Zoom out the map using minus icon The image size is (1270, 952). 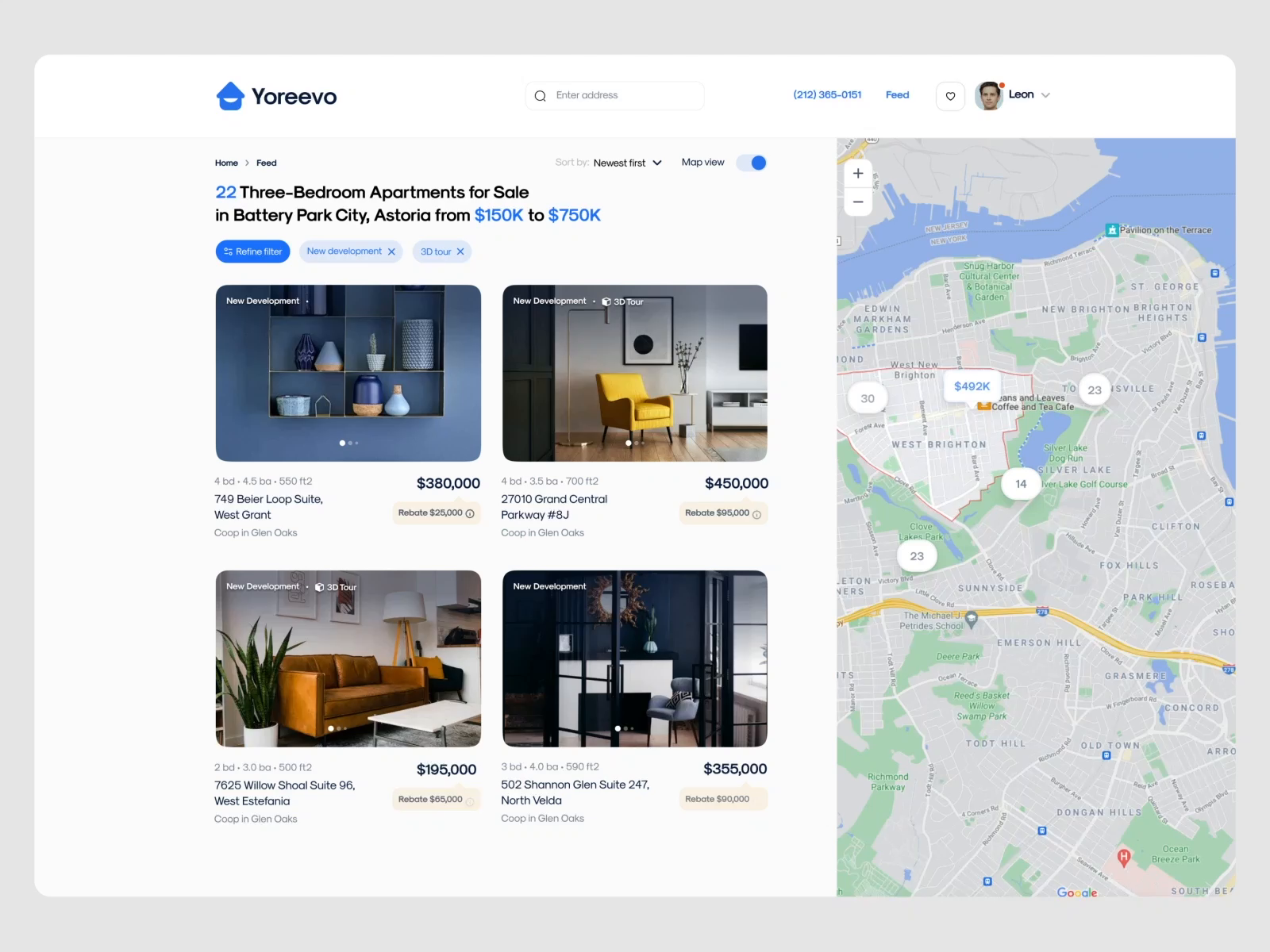(858, 202)
